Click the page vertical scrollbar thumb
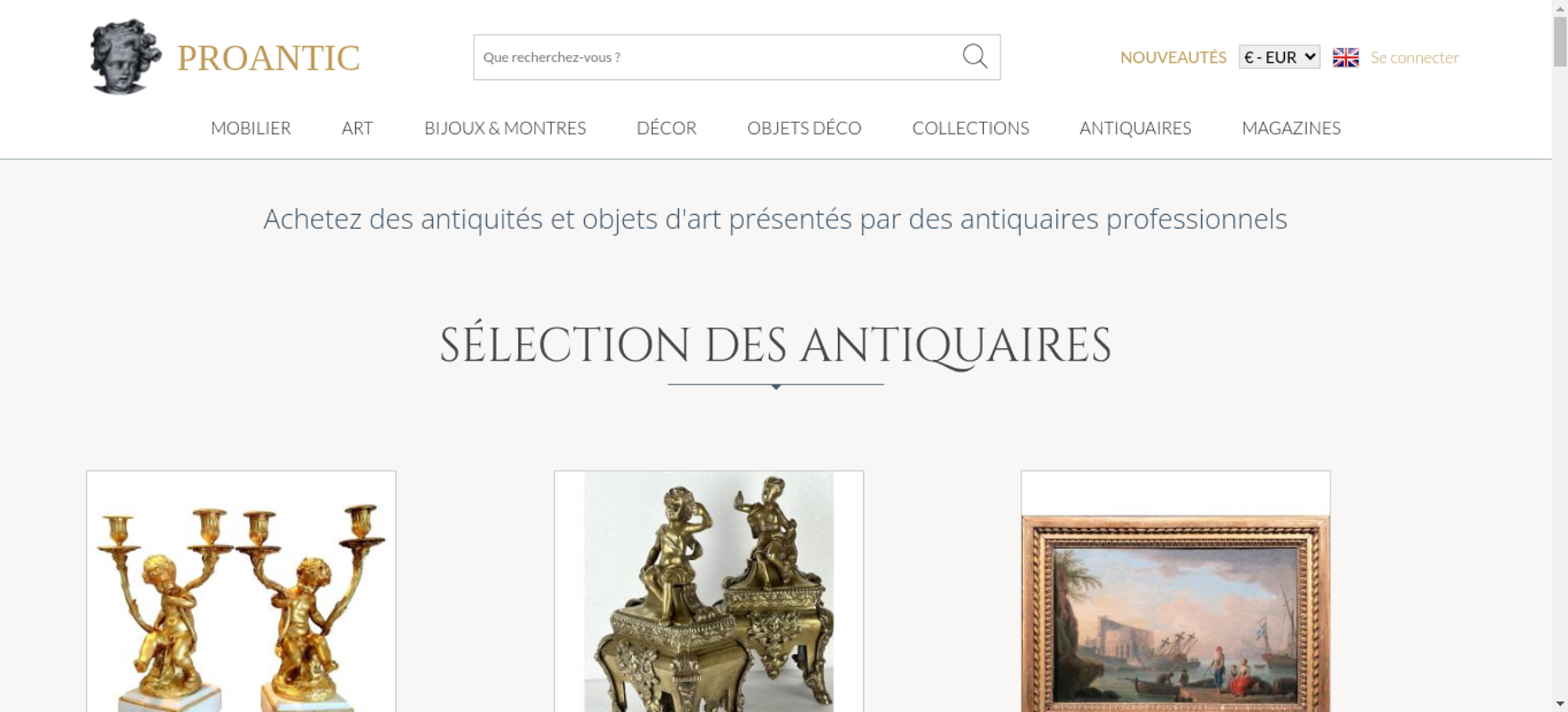1568x712 pixels. [x=1560, y=39]
